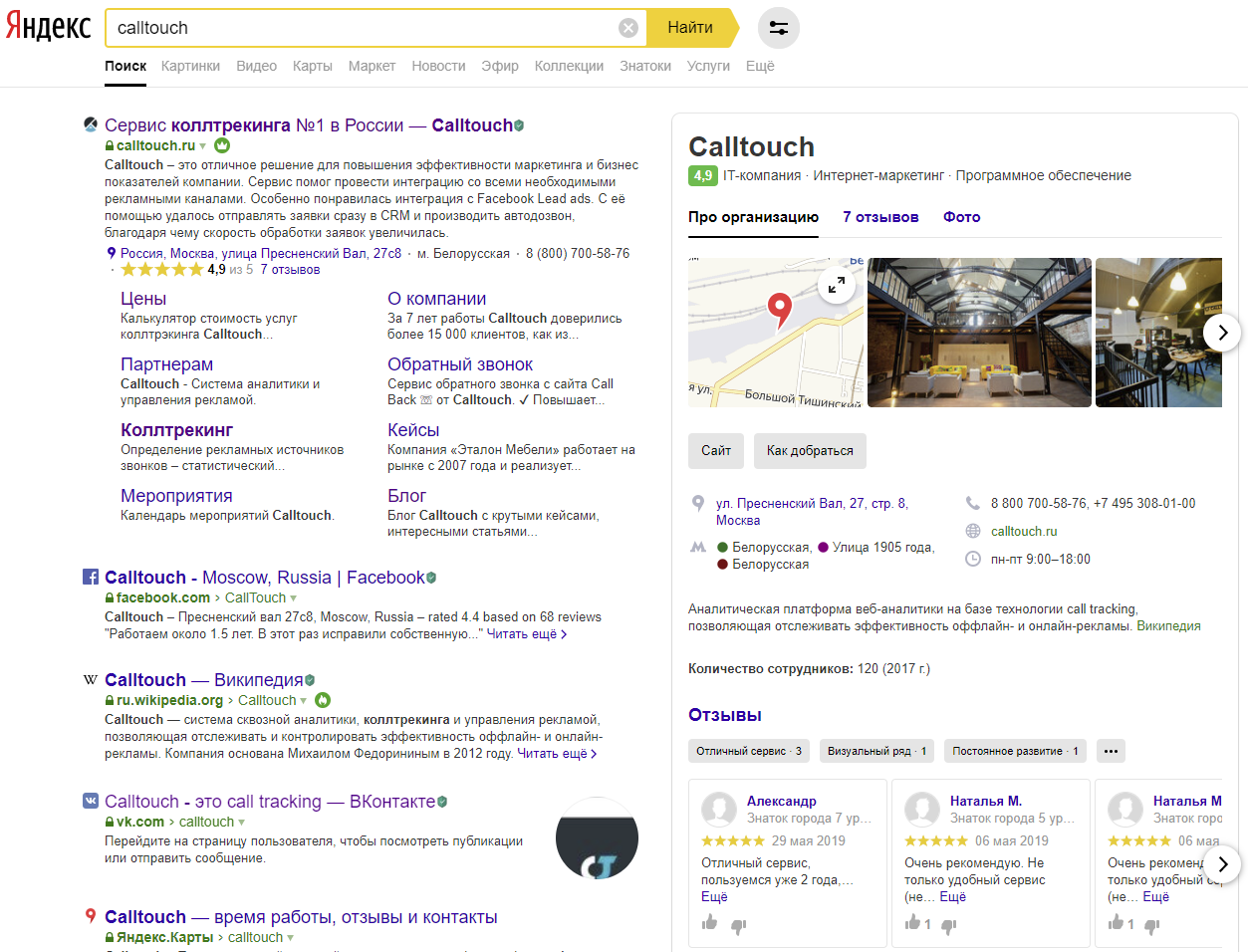This screenshot has height=952, width=1248.
Task: Filter reviews by Отличный сервис tag
Action: click(749, 751)
